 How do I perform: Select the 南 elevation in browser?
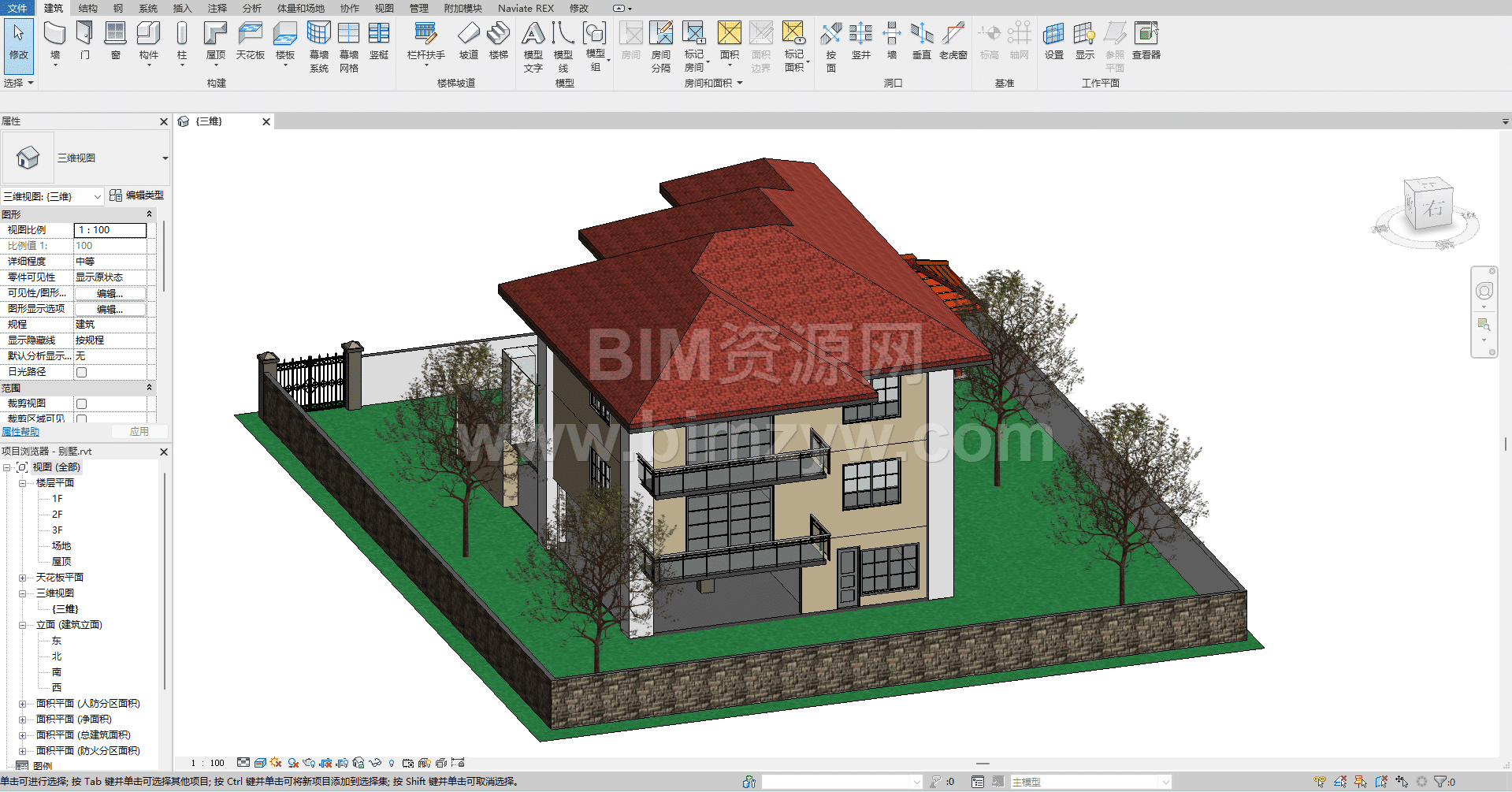pos(57,672)
